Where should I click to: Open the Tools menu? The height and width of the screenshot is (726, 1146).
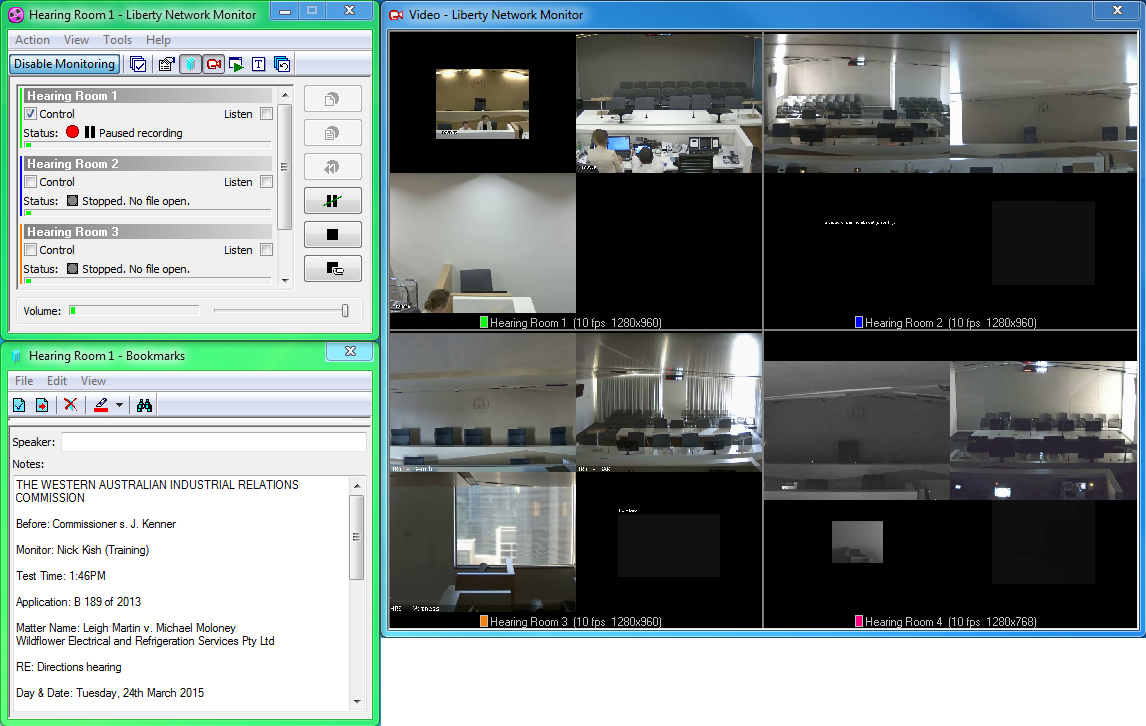[117, 40]
